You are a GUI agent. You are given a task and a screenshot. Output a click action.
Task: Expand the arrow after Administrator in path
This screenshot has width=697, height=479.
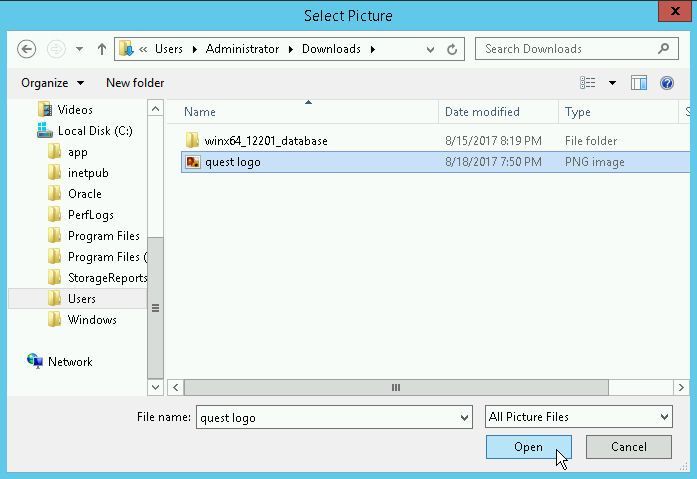click(291, 49)
